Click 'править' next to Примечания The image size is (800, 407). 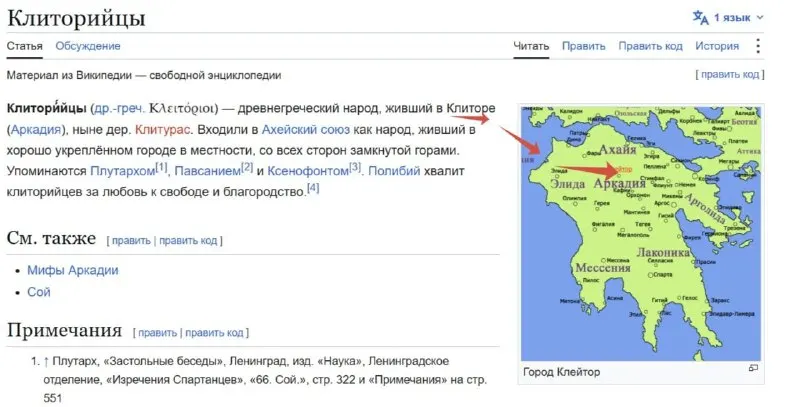point(157,333)
